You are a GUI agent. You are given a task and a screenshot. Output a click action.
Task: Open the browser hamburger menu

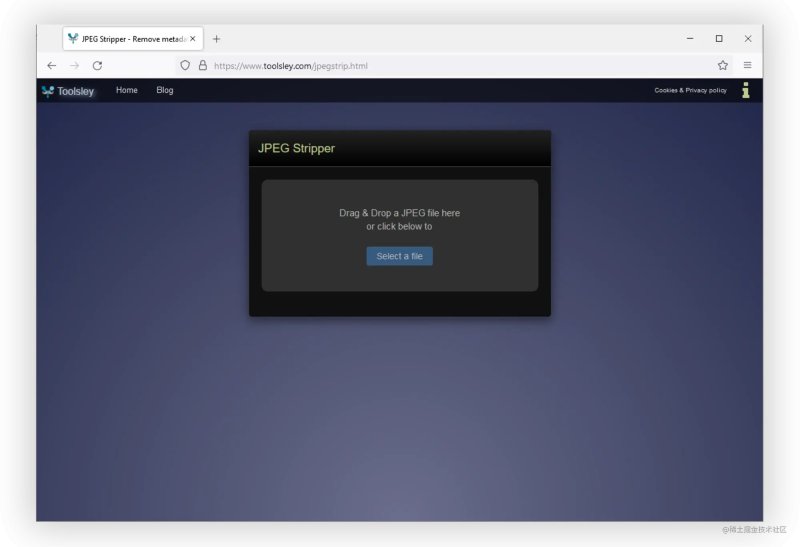click(747, 65)
